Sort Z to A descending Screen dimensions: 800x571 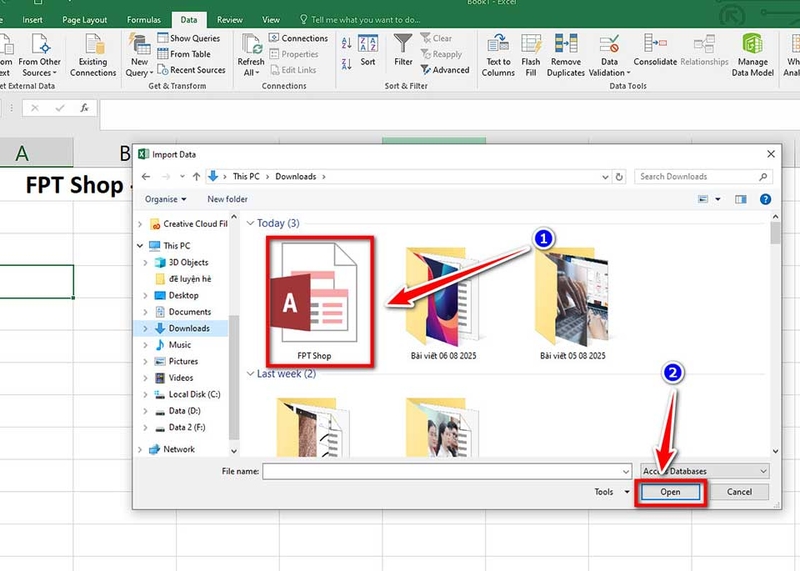point(346,64)
